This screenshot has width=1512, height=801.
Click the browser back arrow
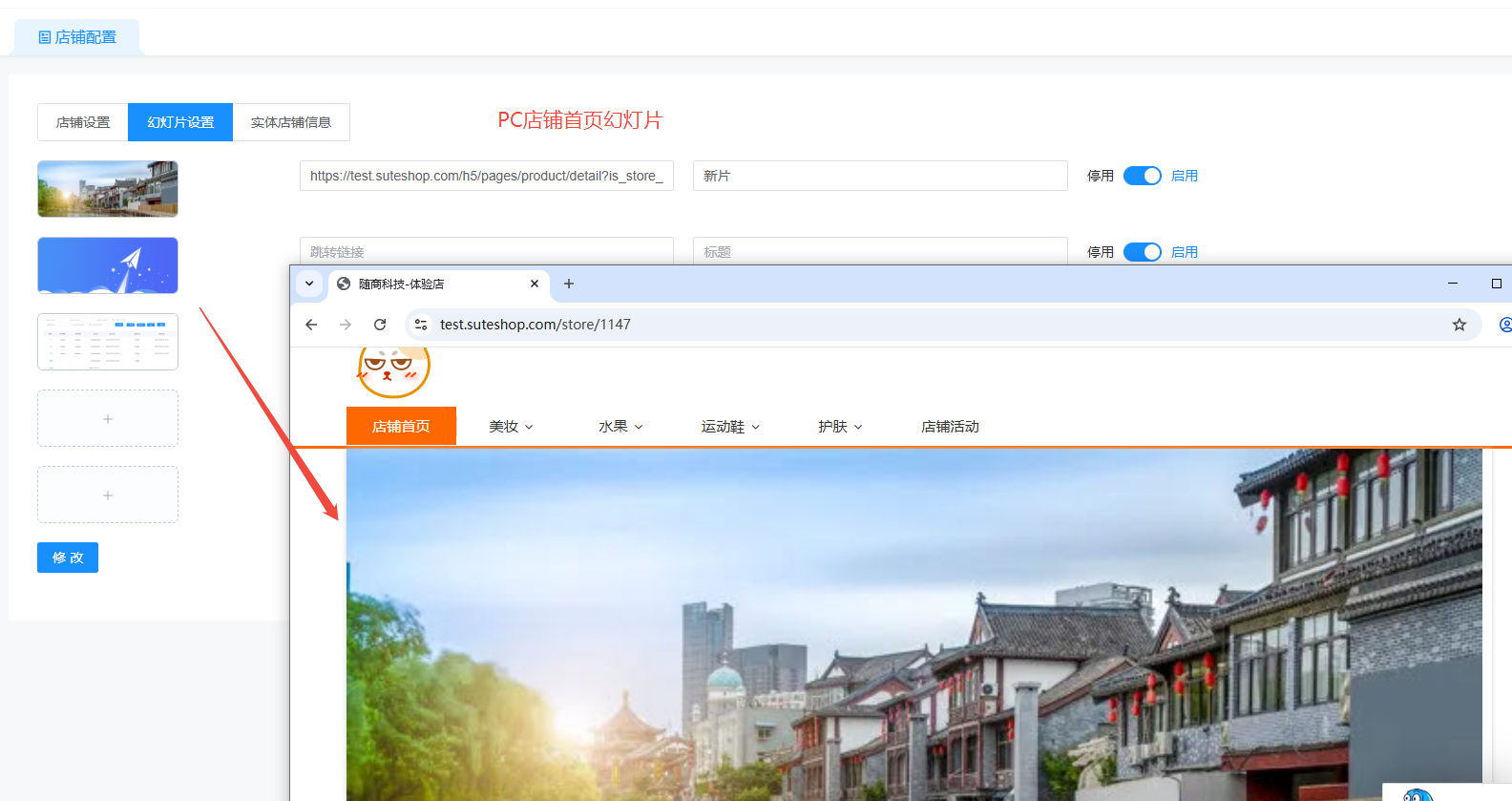[x=311, y=325]
